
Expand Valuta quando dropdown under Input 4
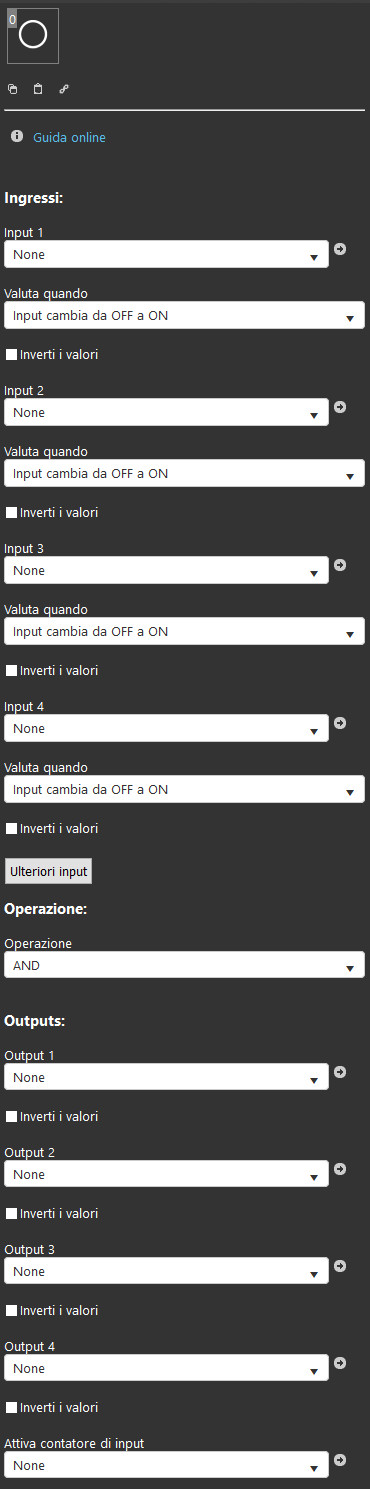pyautogui.click(x=184, y=789)
